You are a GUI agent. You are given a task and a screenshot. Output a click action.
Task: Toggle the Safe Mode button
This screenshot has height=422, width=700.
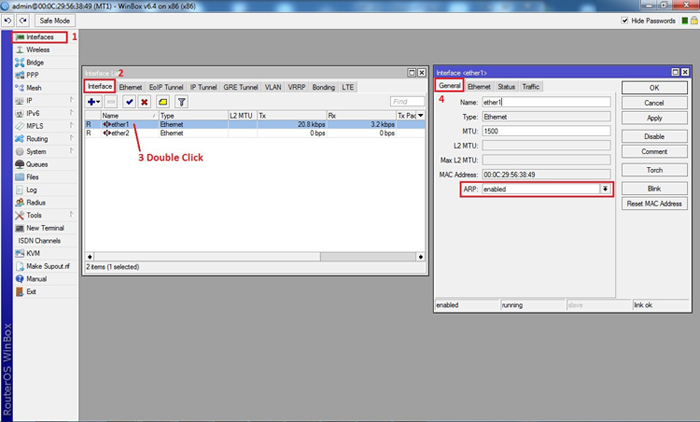[54, 20]
